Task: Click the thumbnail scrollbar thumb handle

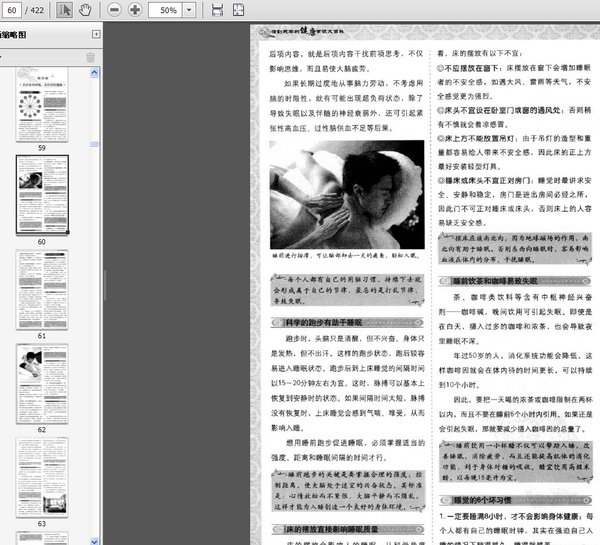Action: tap(94, 144)
